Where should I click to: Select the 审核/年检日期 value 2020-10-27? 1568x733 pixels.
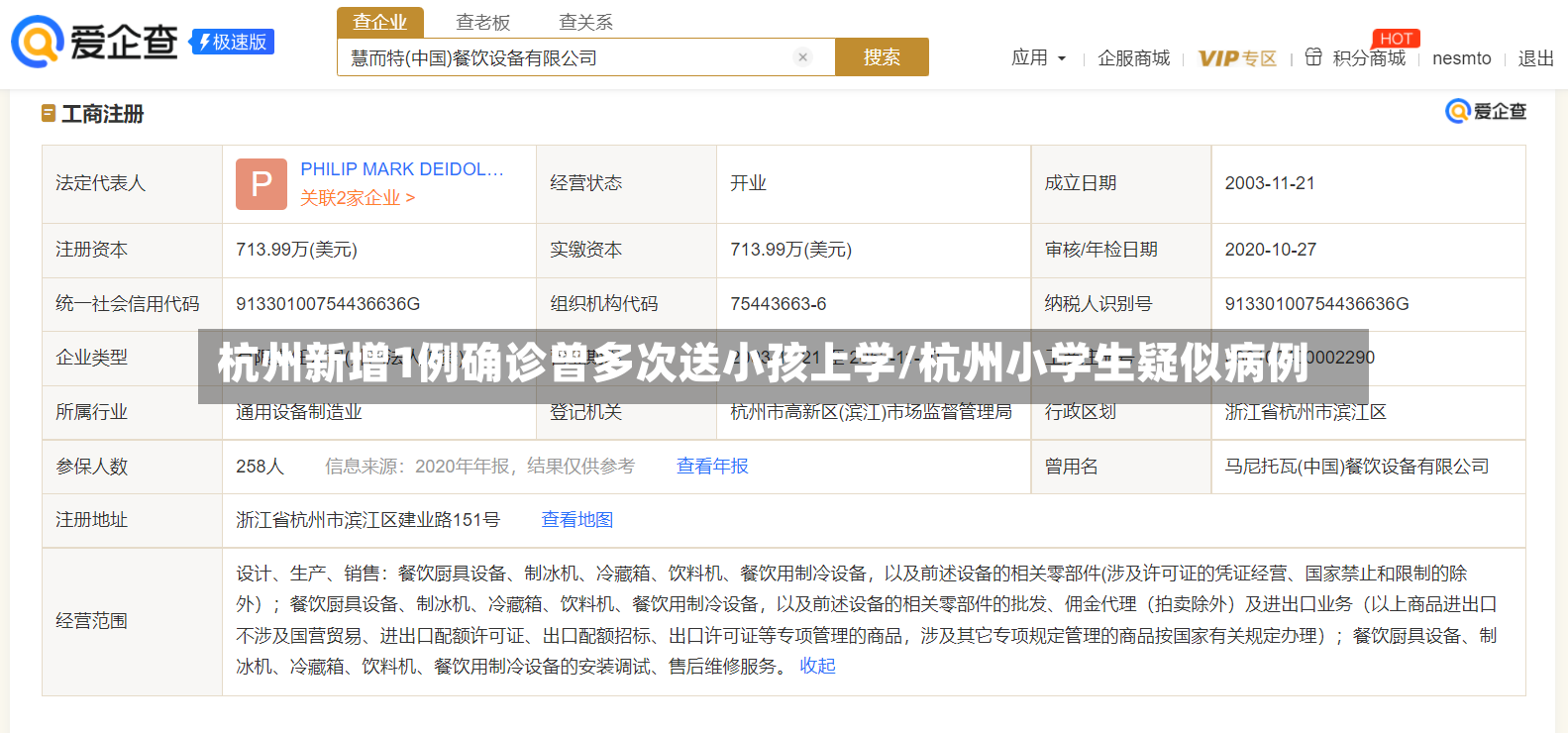pos(1271,250)
